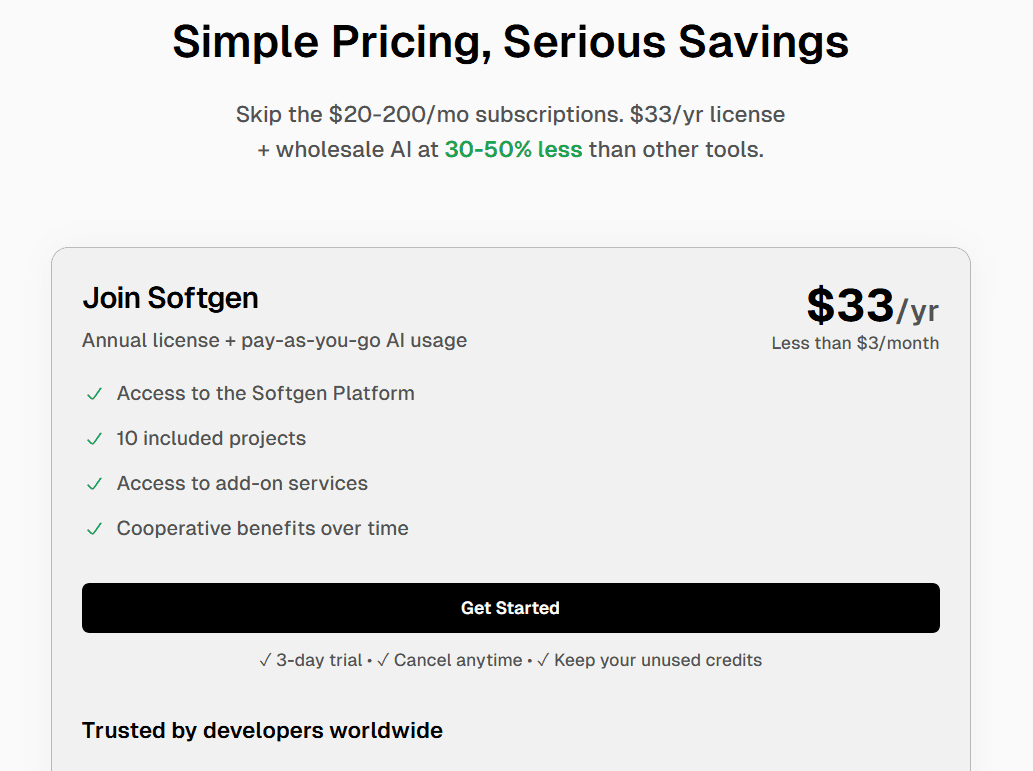Click the checkmark beside Softgen Platform access

click(x=94, y=394)
